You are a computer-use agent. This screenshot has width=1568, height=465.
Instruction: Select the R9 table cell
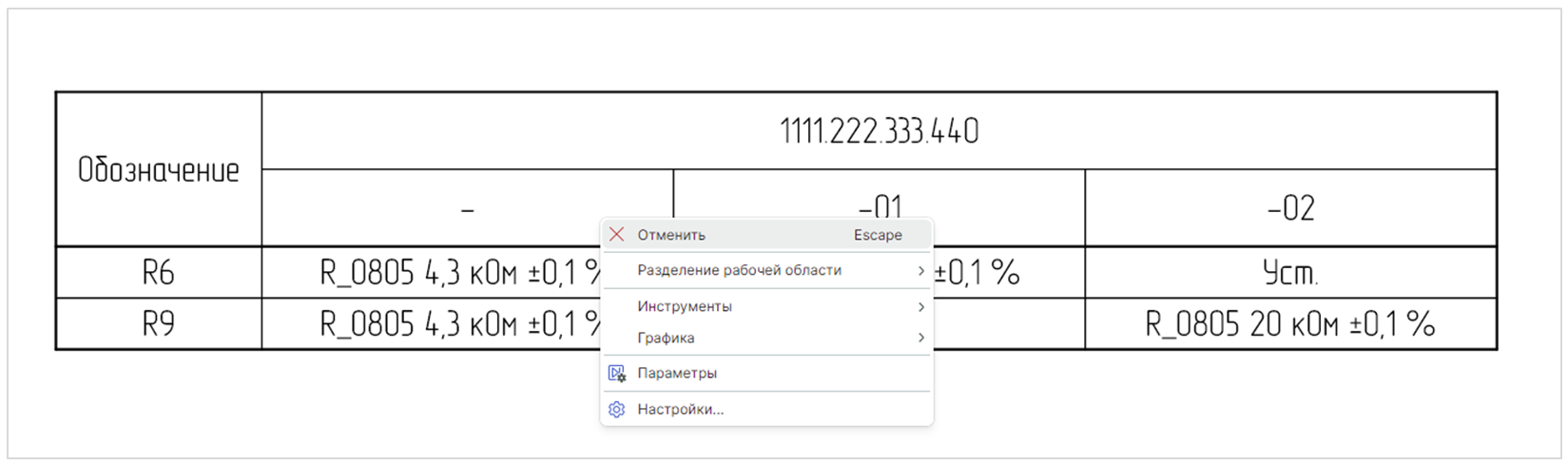159,324
